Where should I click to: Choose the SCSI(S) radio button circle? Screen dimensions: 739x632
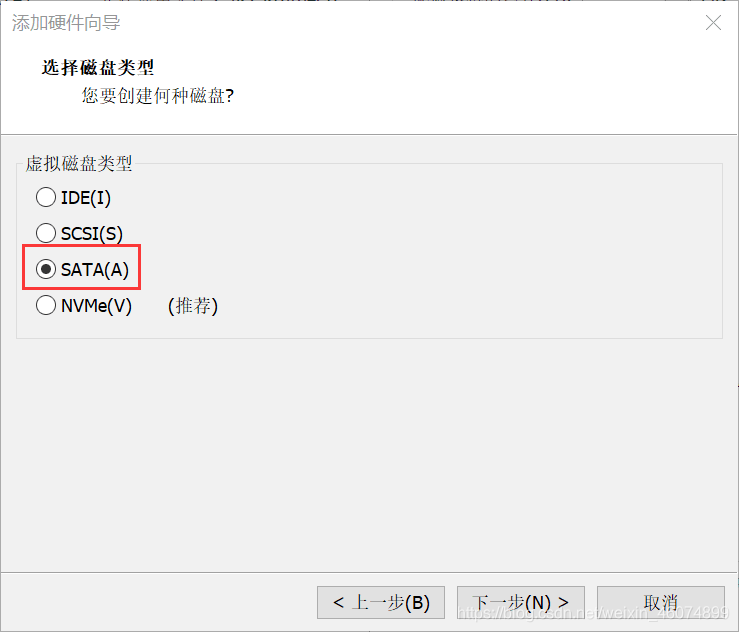click(46, 233)
